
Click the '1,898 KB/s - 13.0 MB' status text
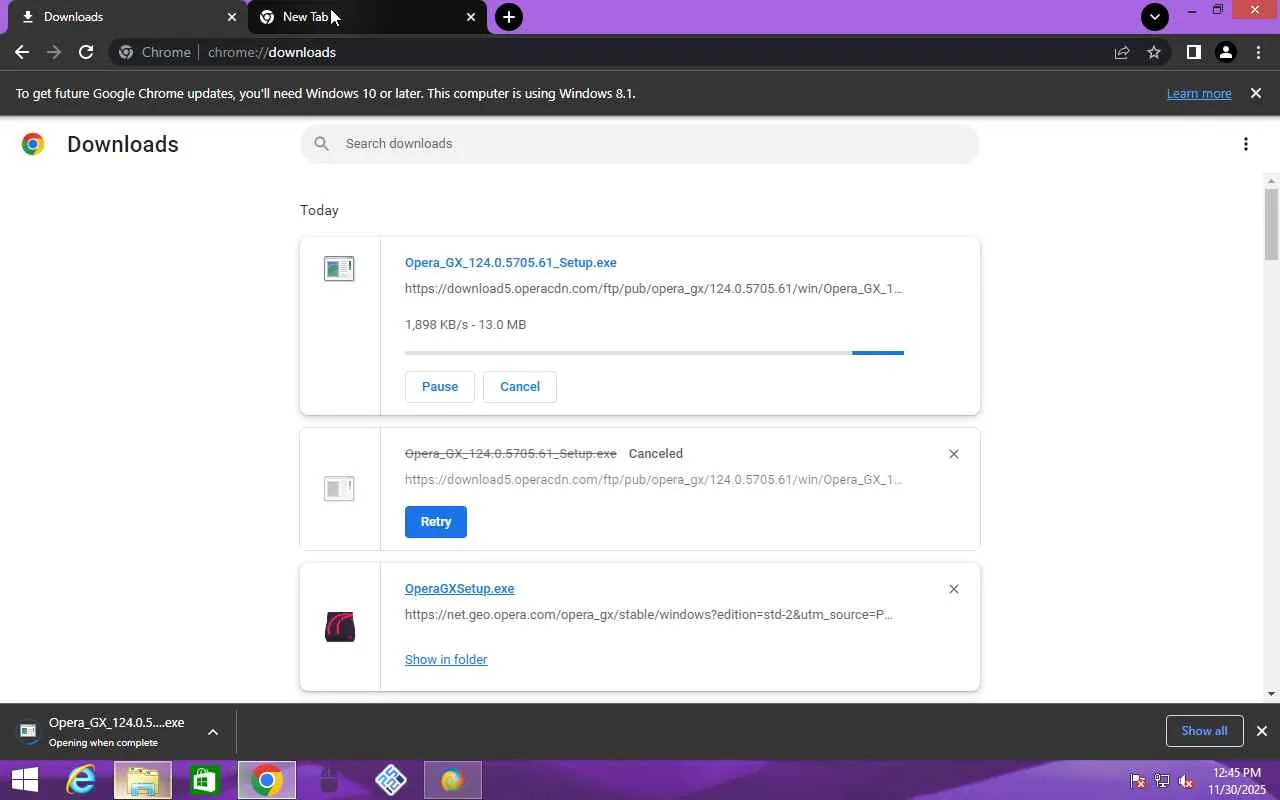point(465,325)
